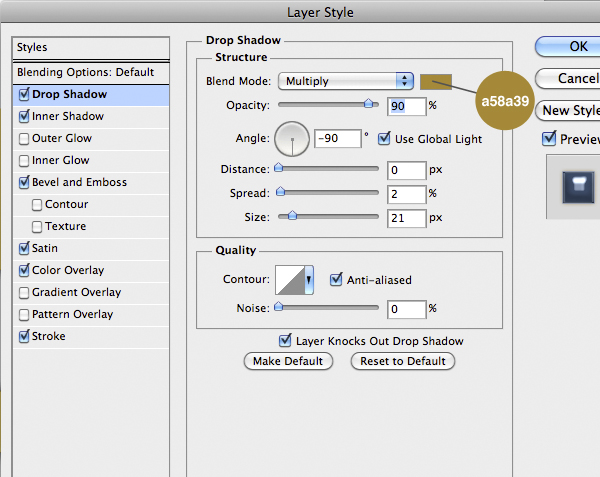Viewport: 600px width, 477px height.
Task: Select Bevel and Emboss in styles list
Action: [80, 183]
